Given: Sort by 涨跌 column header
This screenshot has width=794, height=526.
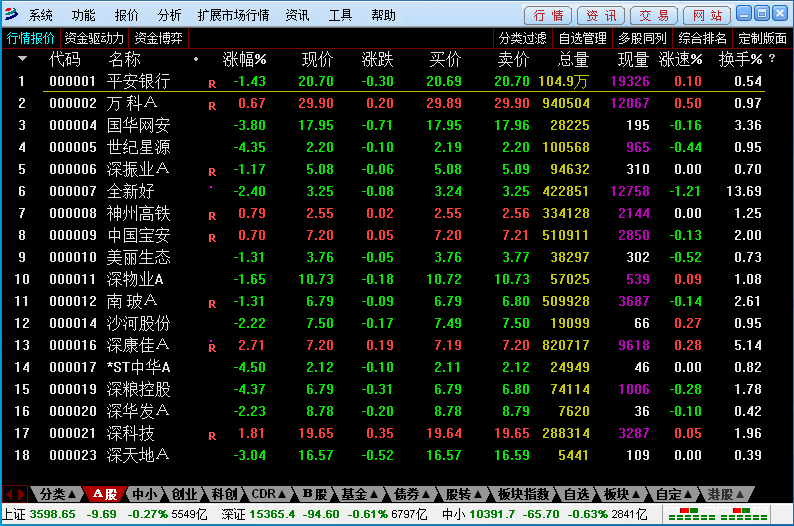Looking at the screenshot, I should pos(378,60).
